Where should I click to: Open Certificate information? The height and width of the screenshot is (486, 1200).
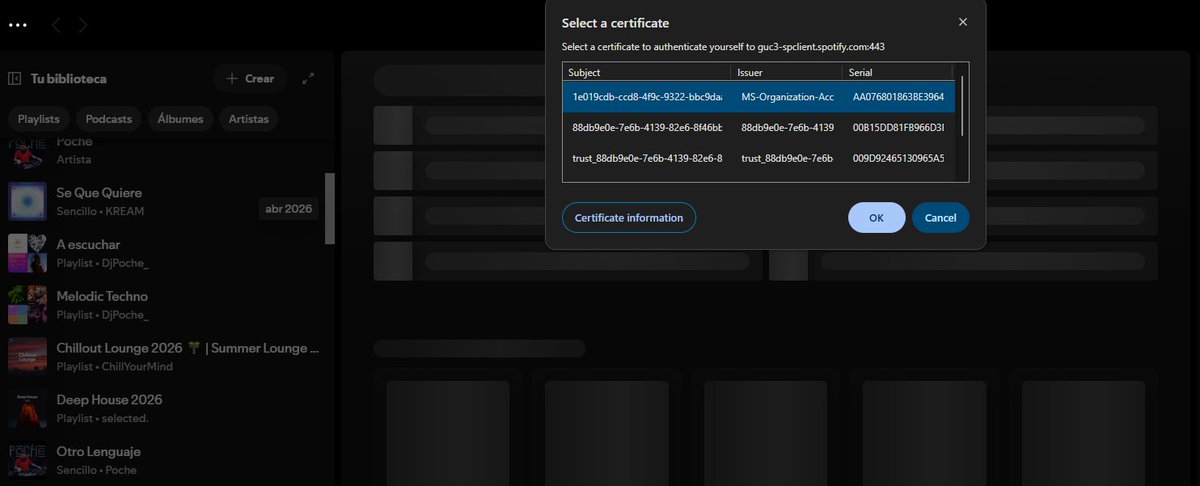click(629, 218)
